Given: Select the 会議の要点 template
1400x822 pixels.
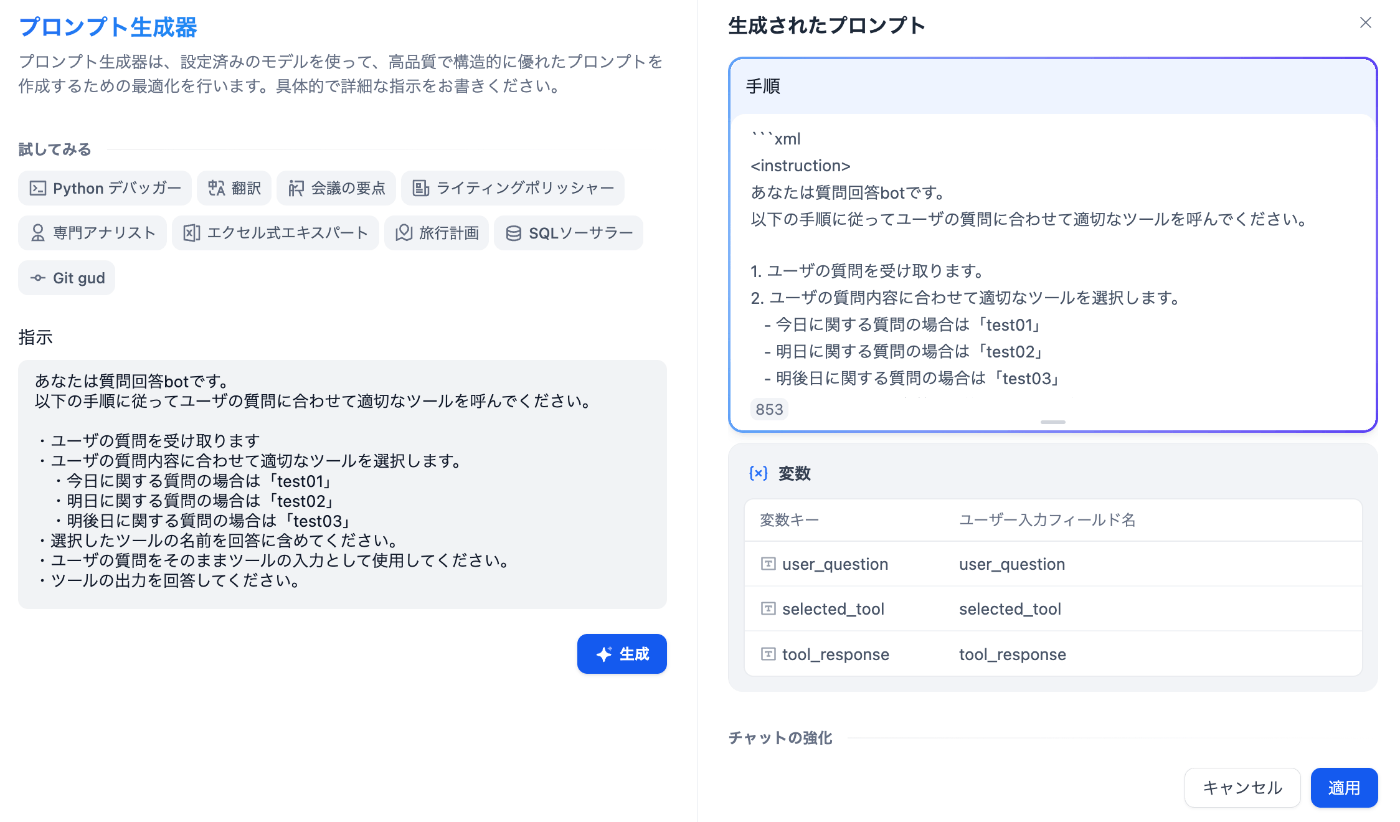Looking at the screenshot, I should [336, 188].
